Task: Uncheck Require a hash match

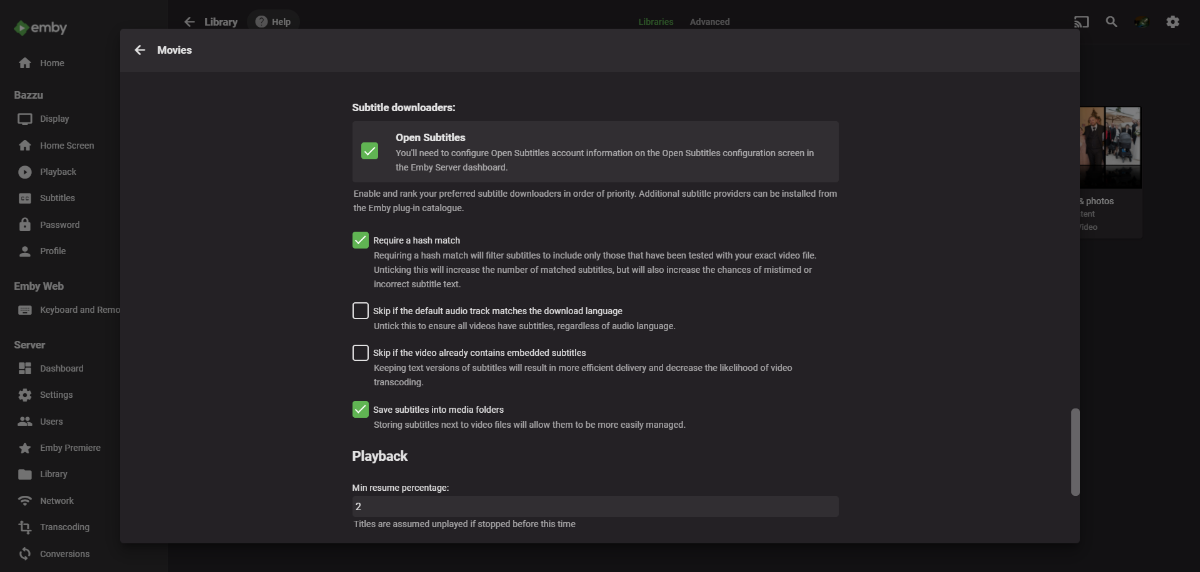Action: 361,240
